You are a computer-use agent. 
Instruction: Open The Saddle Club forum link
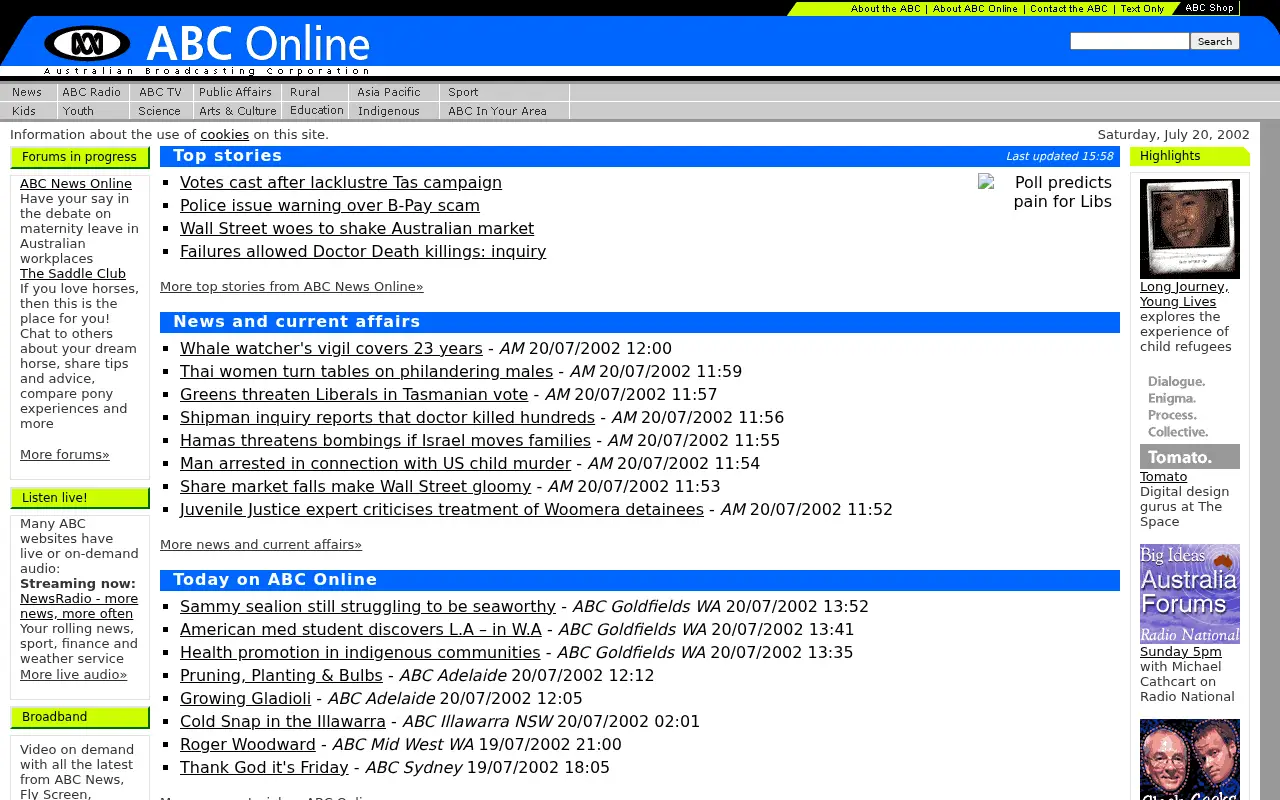pyautogui.click(x=73, y=273)
